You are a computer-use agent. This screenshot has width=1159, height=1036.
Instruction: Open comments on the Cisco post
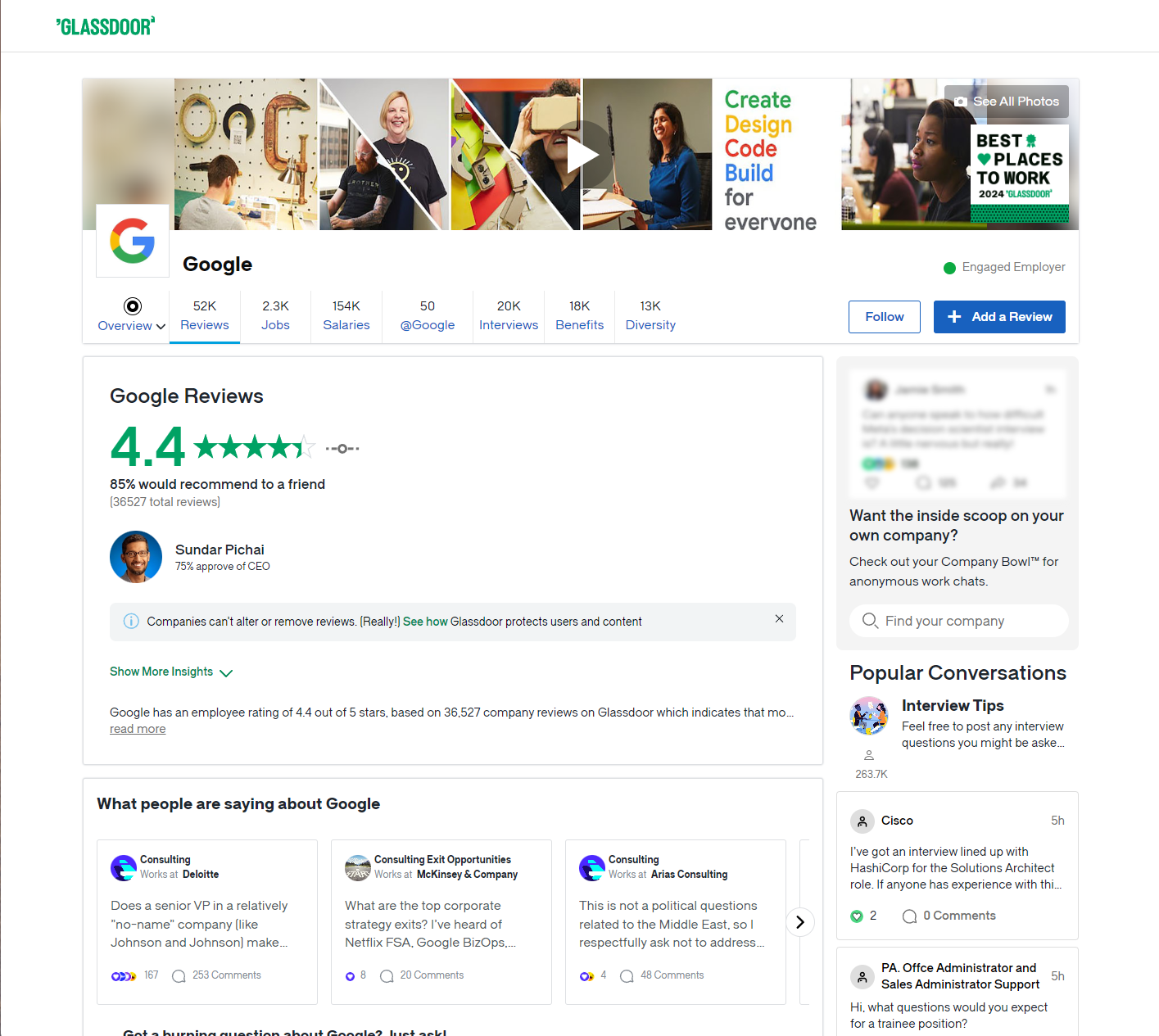tap(948, 916)
